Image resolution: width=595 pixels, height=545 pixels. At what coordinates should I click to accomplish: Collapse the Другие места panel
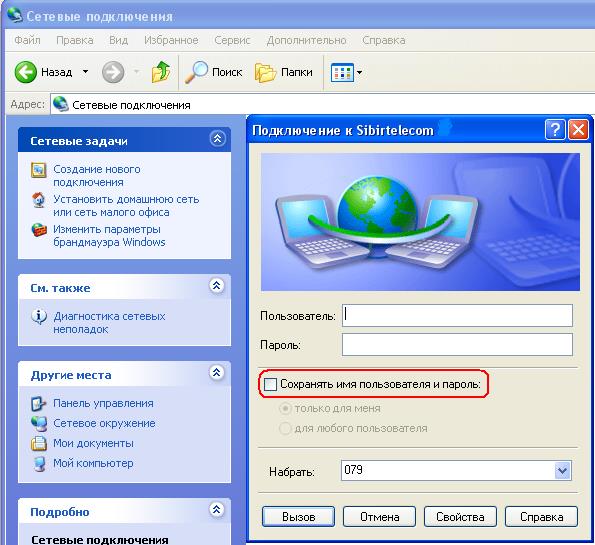[217, 372]
